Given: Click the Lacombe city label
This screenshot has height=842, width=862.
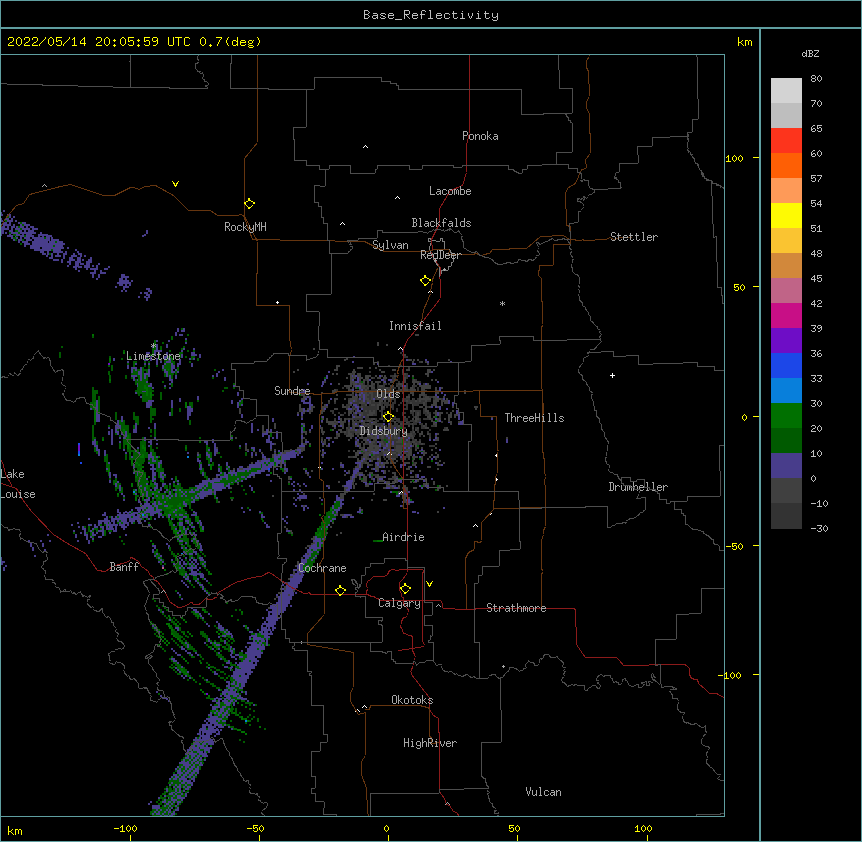Looking at the screenshot, I should click(x=450, y=191).
